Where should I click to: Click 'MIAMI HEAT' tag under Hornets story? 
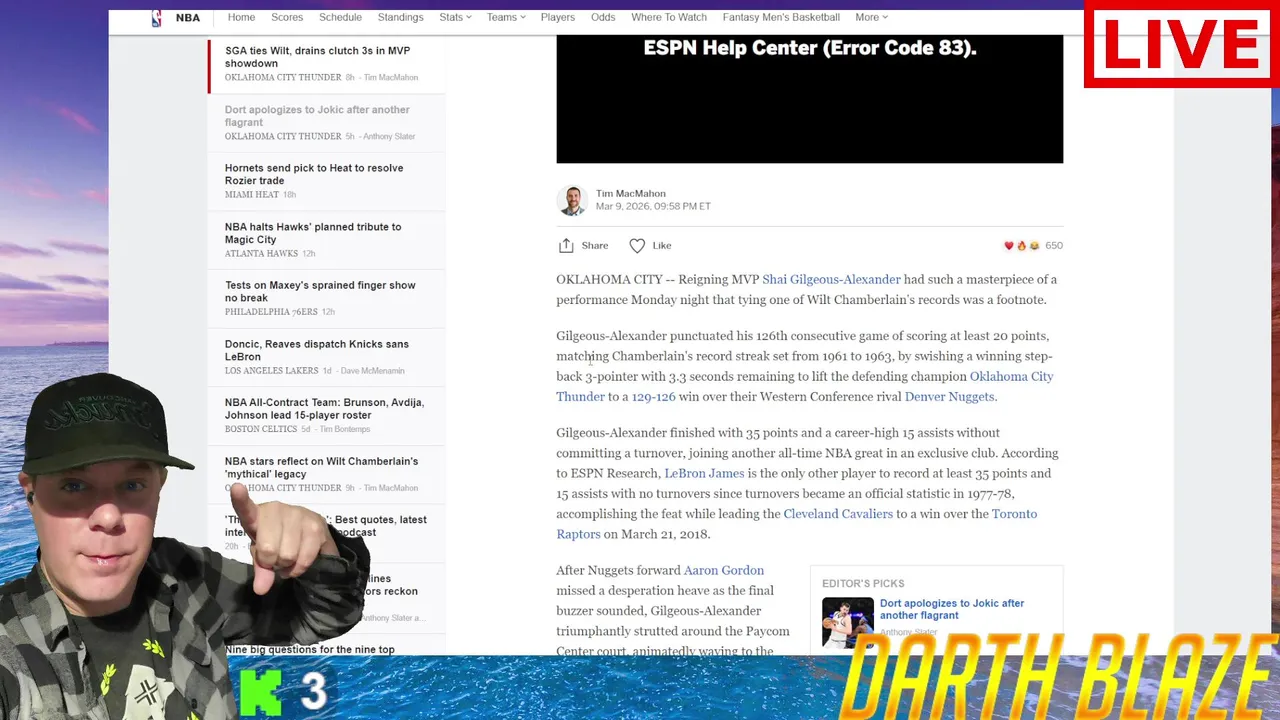tap(252, 195)
